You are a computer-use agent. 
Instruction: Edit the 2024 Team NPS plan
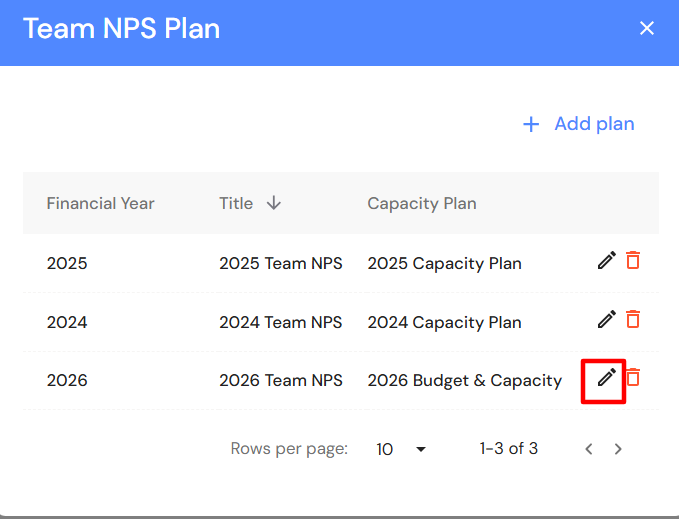(606, 320)
